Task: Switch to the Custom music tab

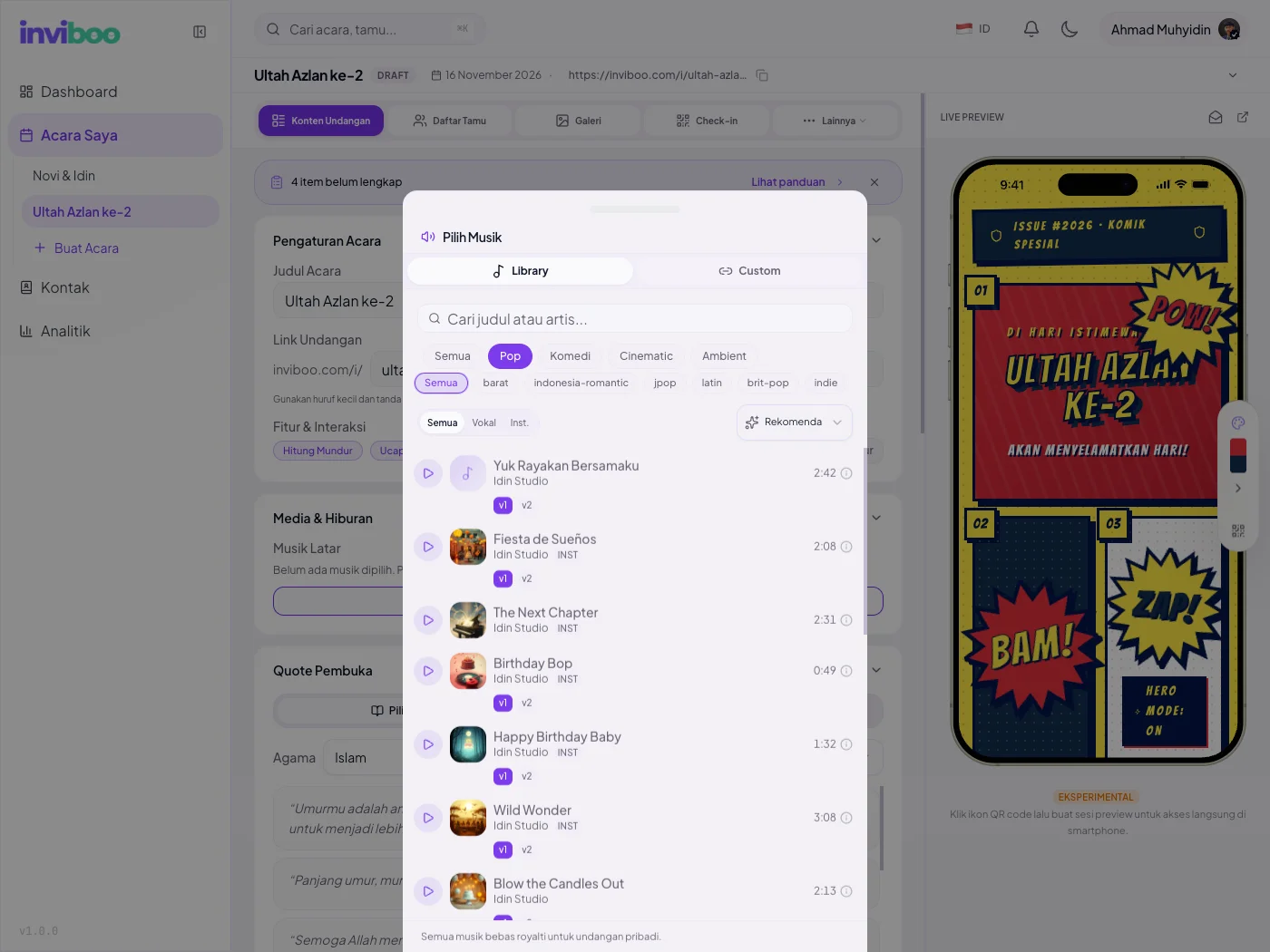Action: pos(749,271)
